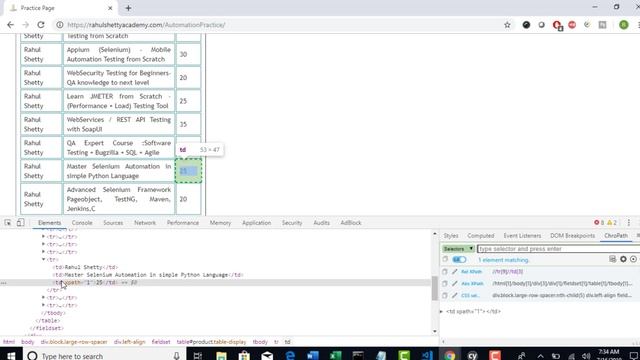The width and height of the screenshot is (640, 360).
Task: Open the DOM Breakpoints sidebar tab
Action: click(x=573, y=236)
